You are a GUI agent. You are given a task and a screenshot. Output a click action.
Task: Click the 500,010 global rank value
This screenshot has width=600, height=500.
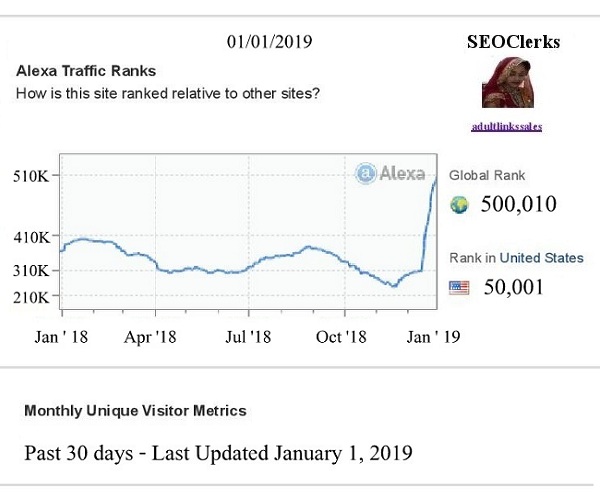tap(518, 205)
